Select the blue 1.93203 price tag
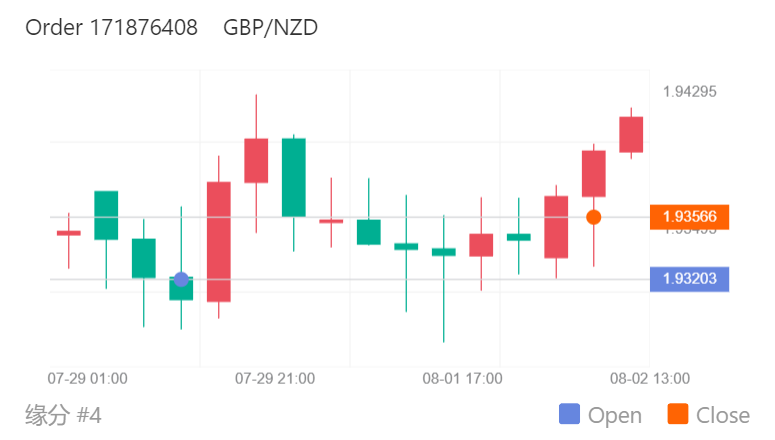Screen dimensions: 775x440 [x=689, y=279]
